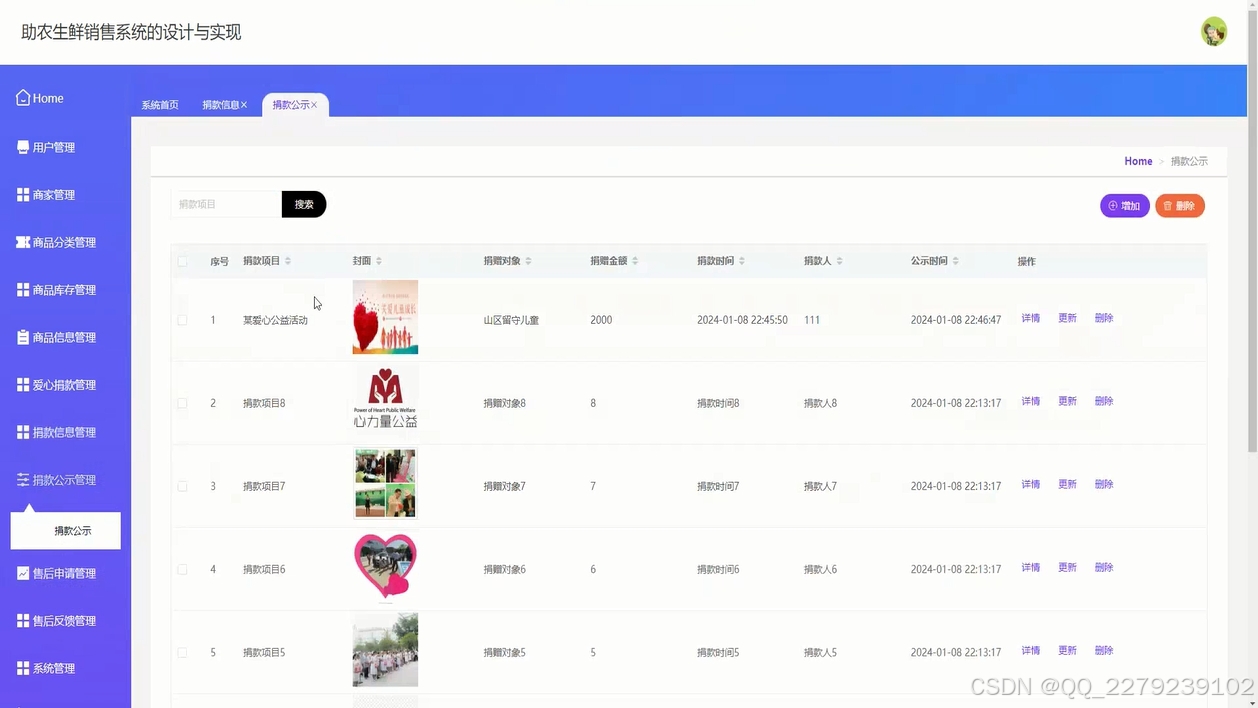Click the 爱心捐款管理 grid icon
Image resolution: width=1258 pixels, height=708 pixels.
23,385
